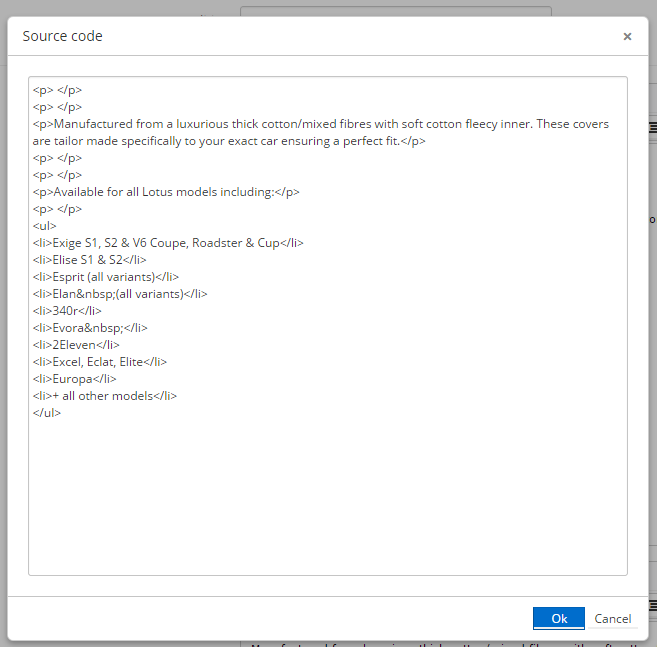Place cursor on 'Available for all Lotus models' line
Image resolution: width=657 pixels, height=647 pixels.
[166, 192]
